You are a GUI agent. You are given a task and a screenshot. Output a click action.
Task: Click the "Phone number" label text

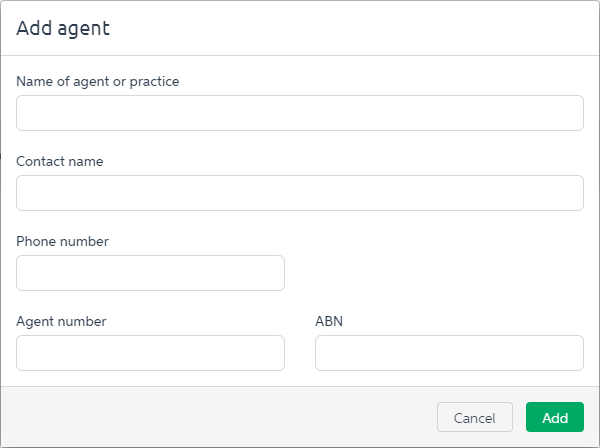click(x=63, y=241)
